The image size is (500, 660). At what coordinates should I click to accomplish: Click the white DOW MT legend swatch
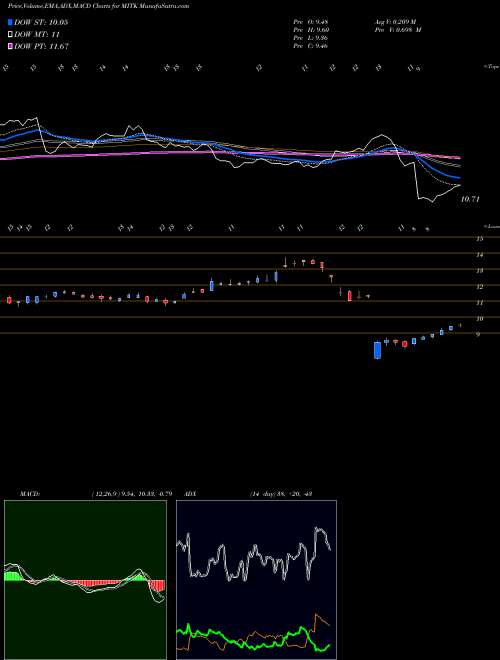pos(10,35)
